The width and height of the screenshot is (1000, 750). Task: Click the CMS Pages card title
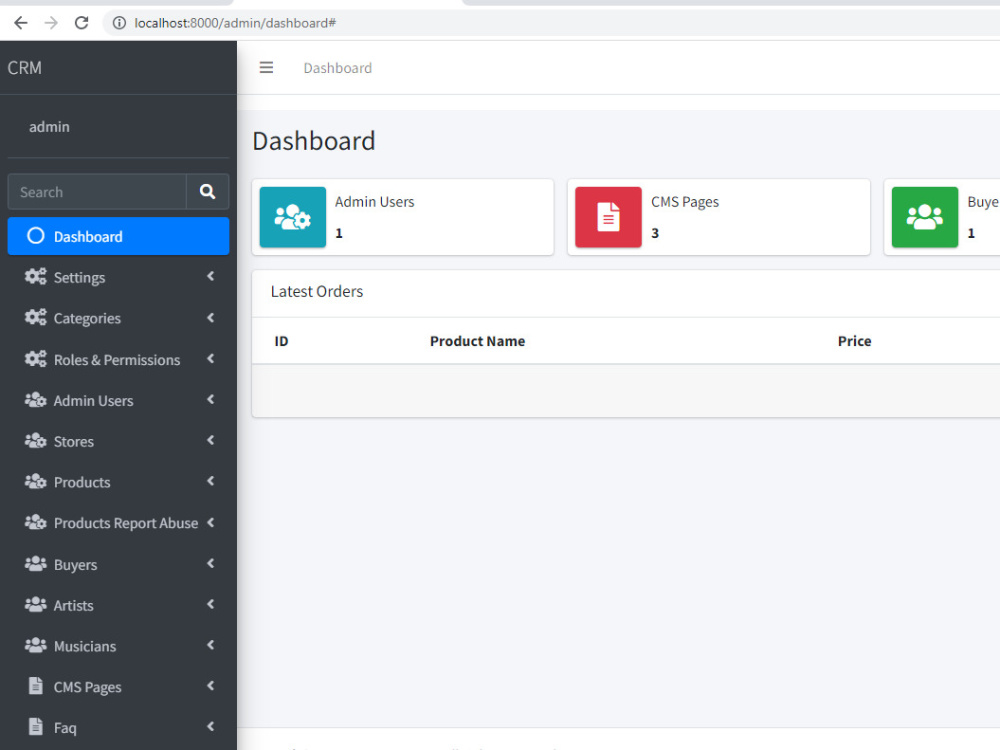click(x=685, y=202)
